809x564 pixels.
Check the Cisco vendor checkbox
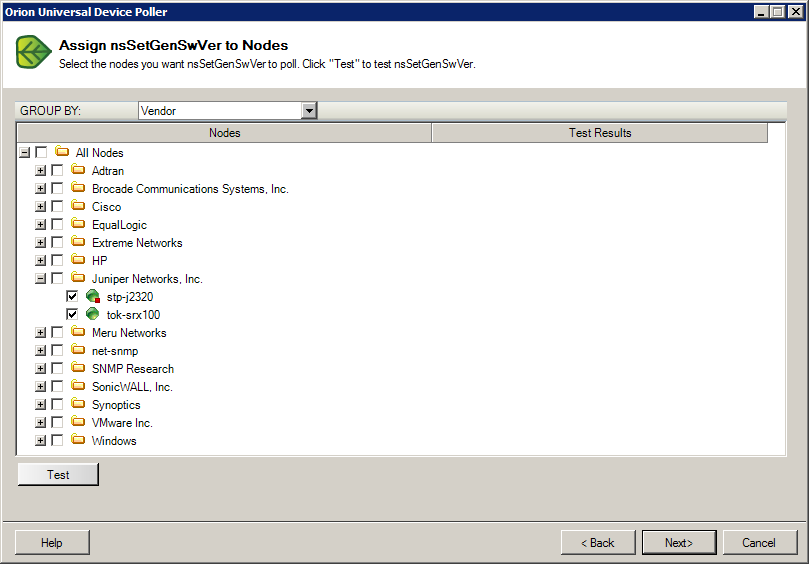coord(57,206)
